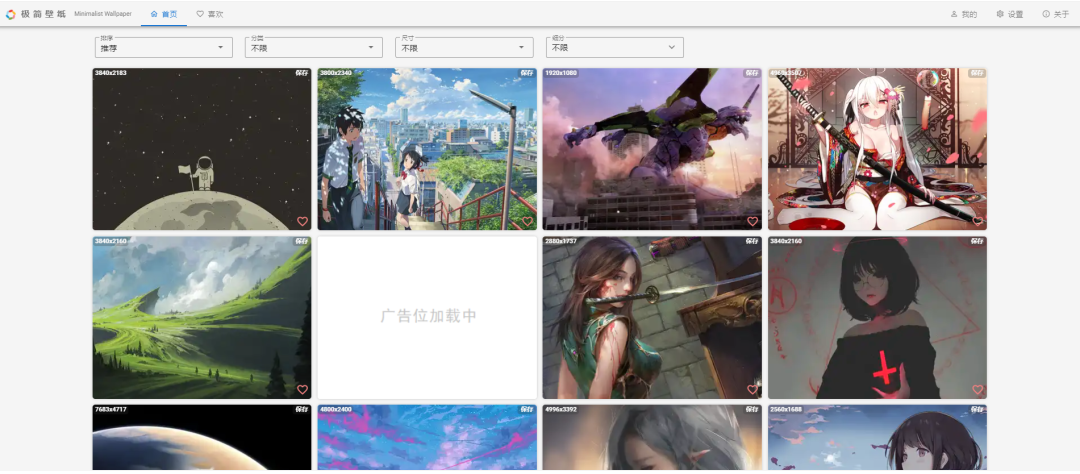Open the anime couple on stairs thumbnail
The image size is (1080, 474).
[427, 149]
